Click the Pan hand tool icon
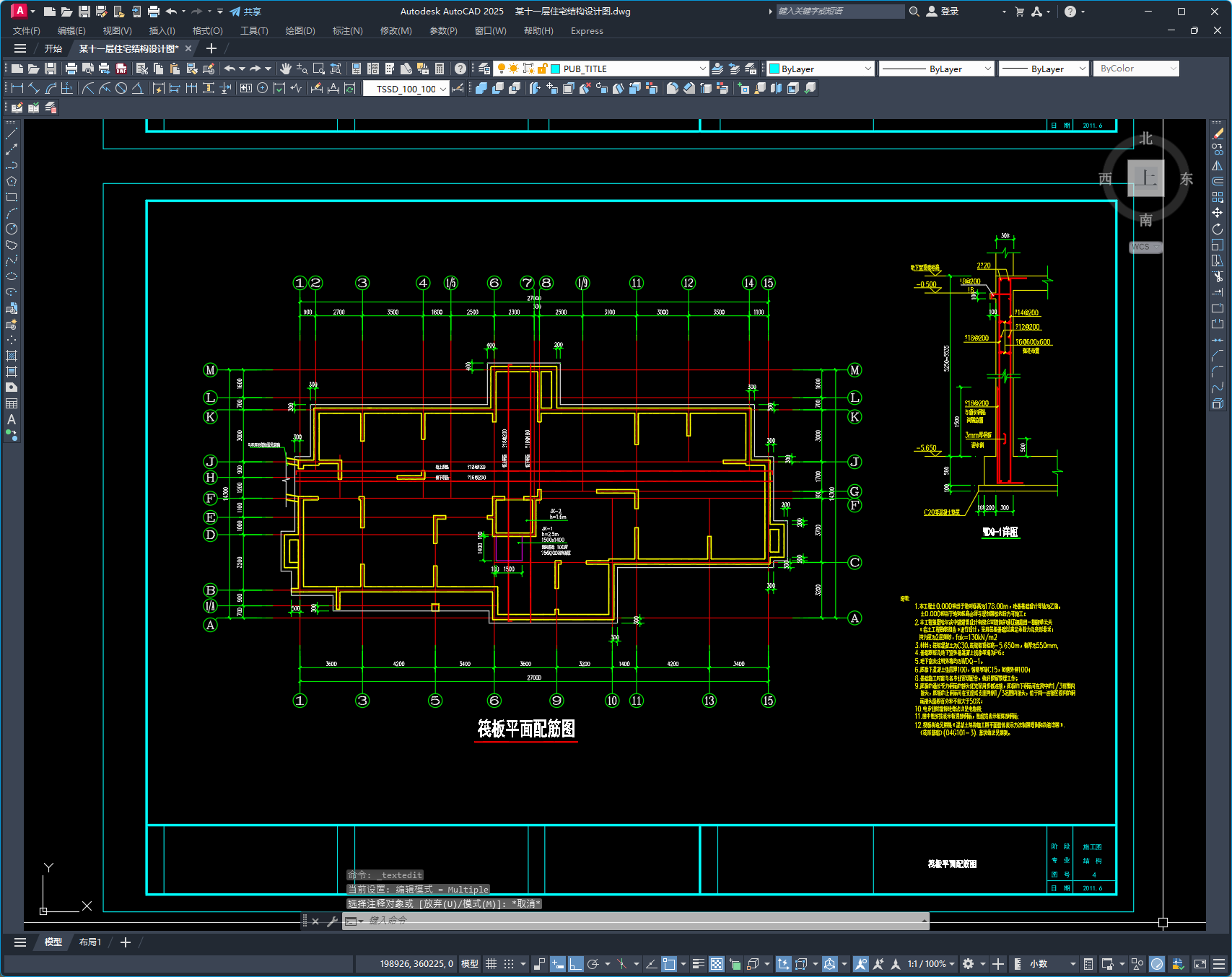 (286, 69)
